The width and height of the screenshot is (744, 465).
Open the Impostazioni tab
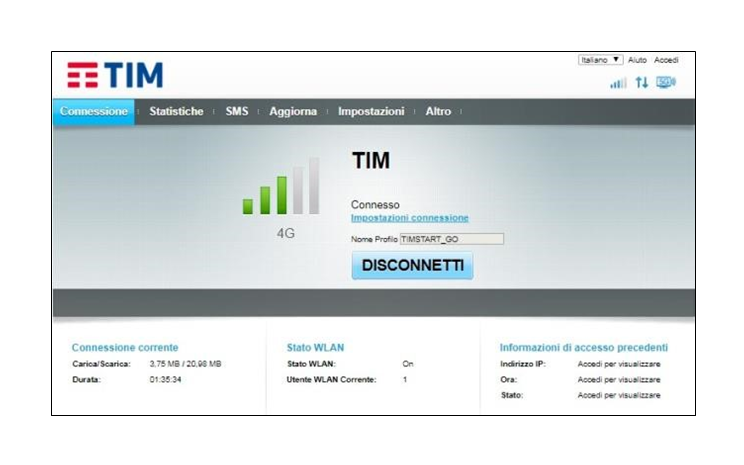(371, 112)
